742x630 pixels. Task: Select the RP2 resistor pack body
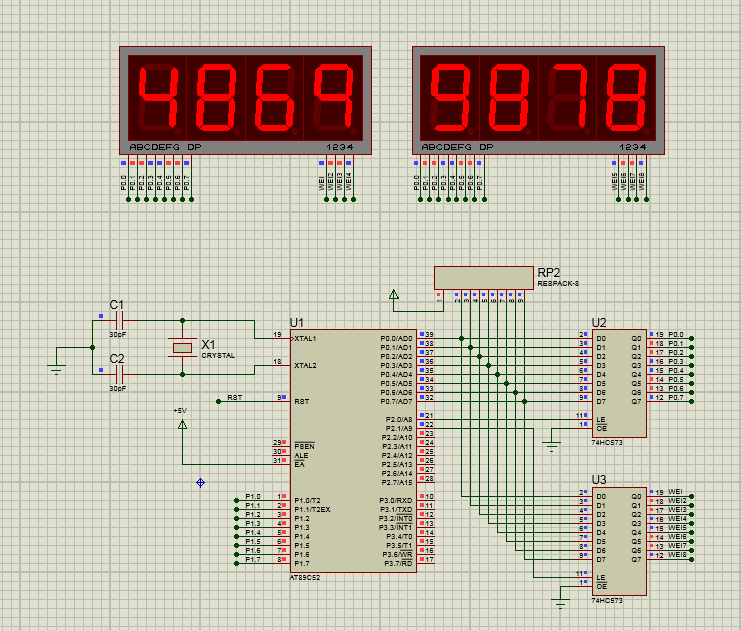[x=484, y=278]
